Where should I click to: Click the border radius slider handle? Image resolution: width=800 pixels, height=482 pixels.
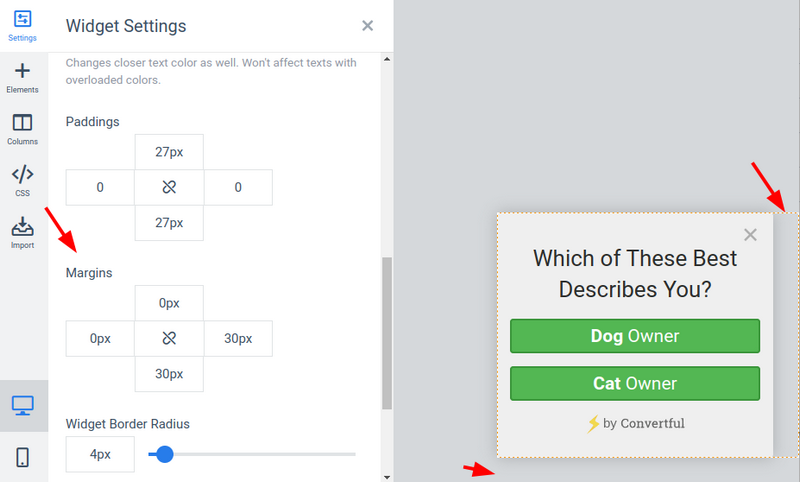point(164,454)
